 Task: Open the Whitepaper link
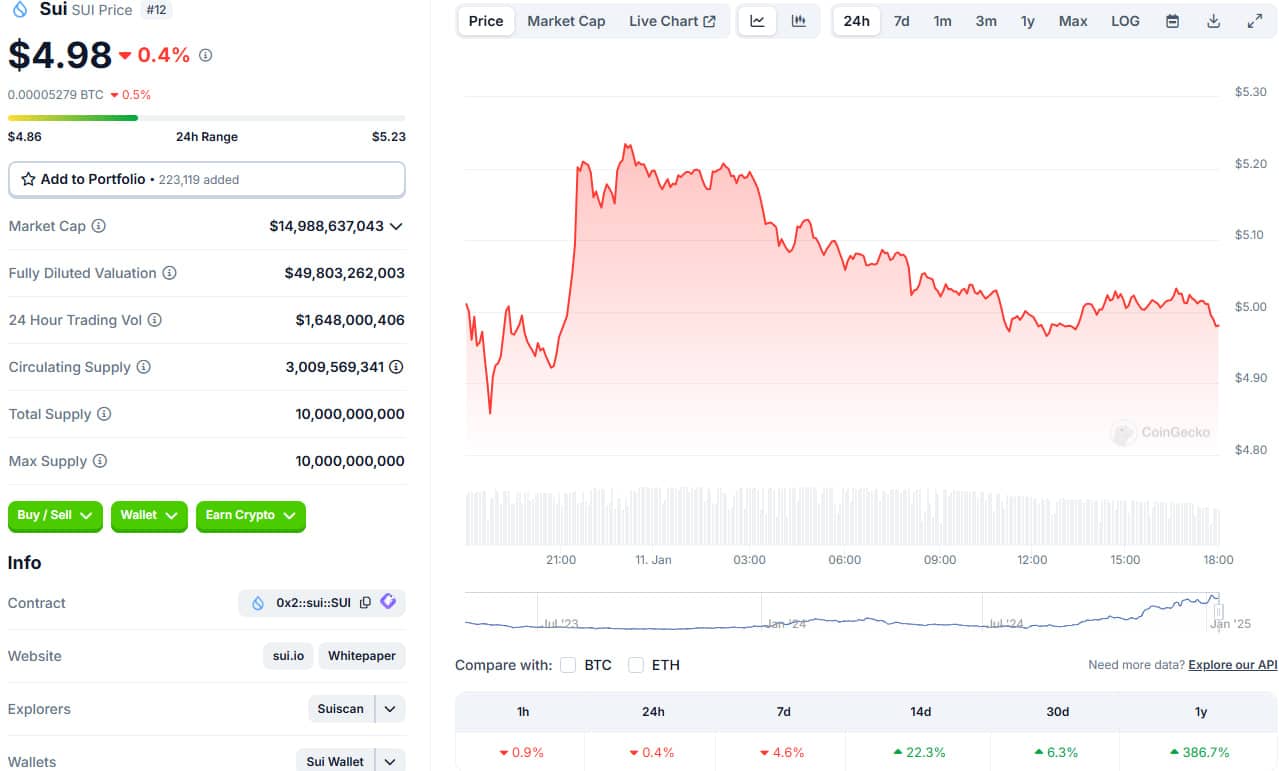click(x=362, y=656)
